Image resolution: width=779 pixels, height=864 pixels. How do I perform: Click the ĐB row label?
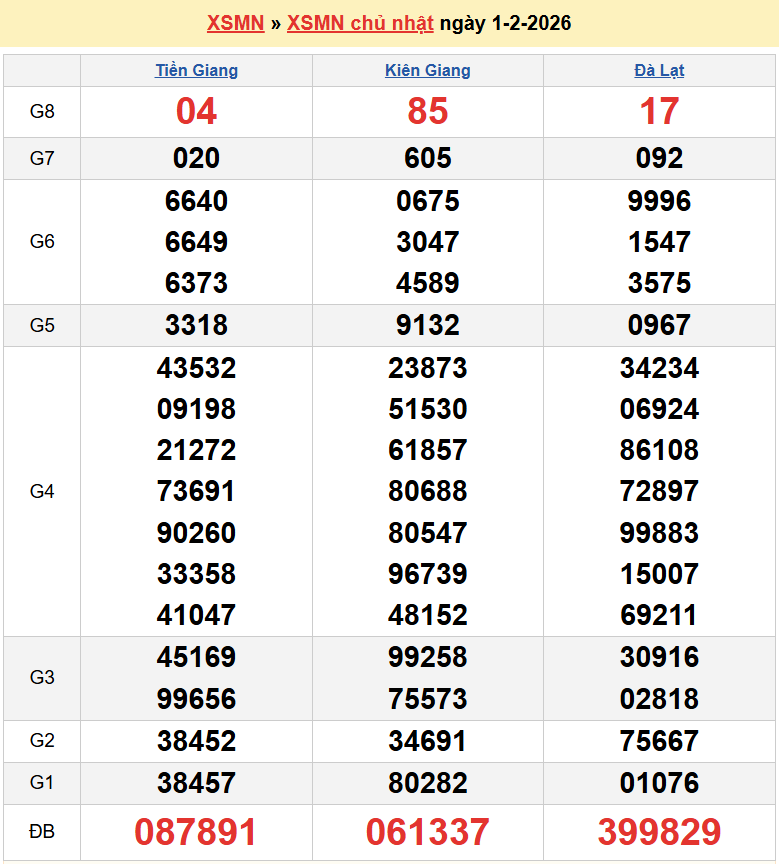click(x=42, y=832)
